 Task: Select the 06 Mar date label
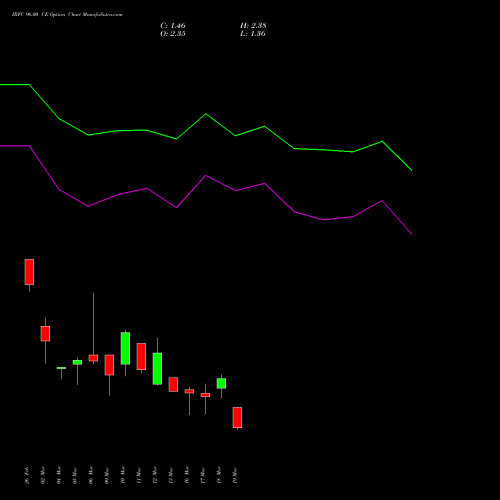[x=91, y=475]
